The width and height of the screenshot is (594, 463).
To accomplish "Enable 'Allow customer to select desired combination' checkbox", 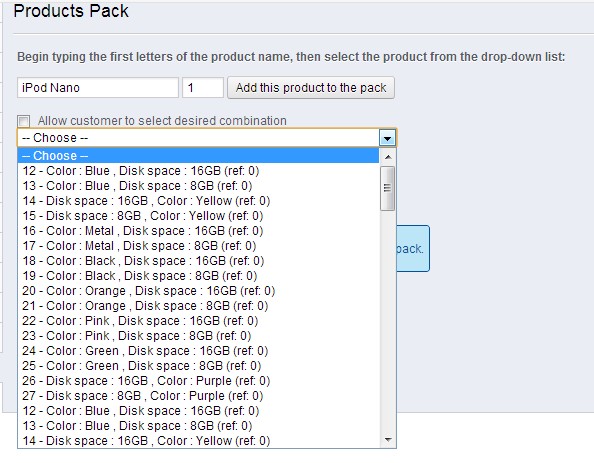I will [x=23, y=121].
